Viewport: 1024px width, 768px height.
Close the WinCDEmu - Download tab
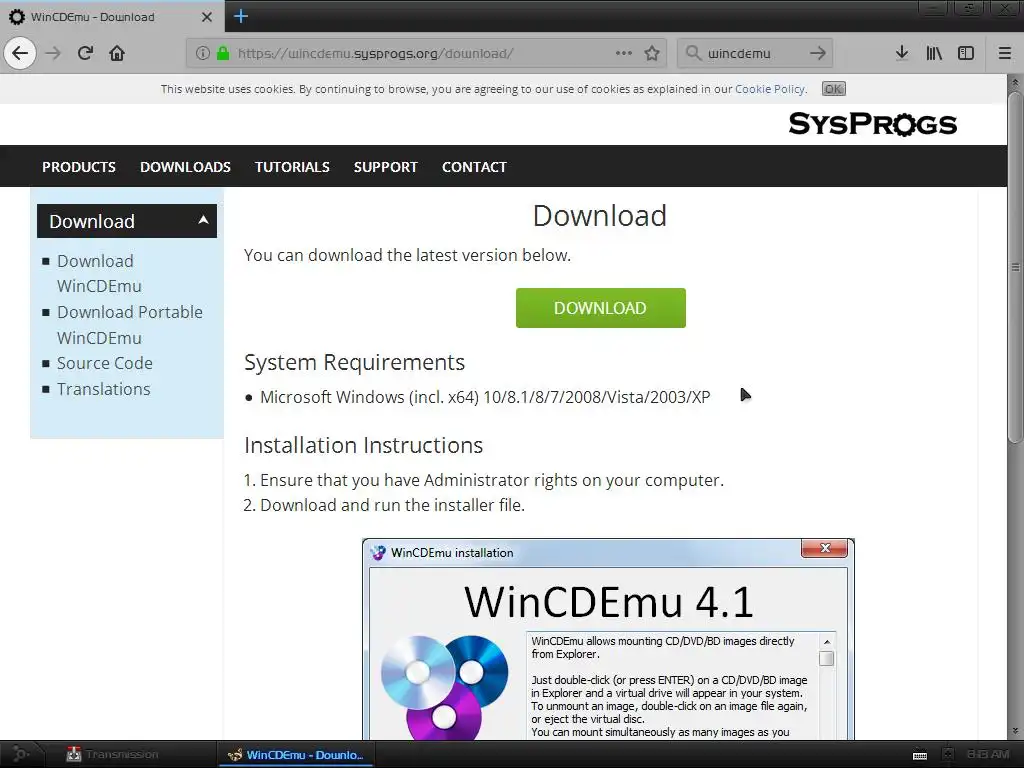(x=207, y=17)
